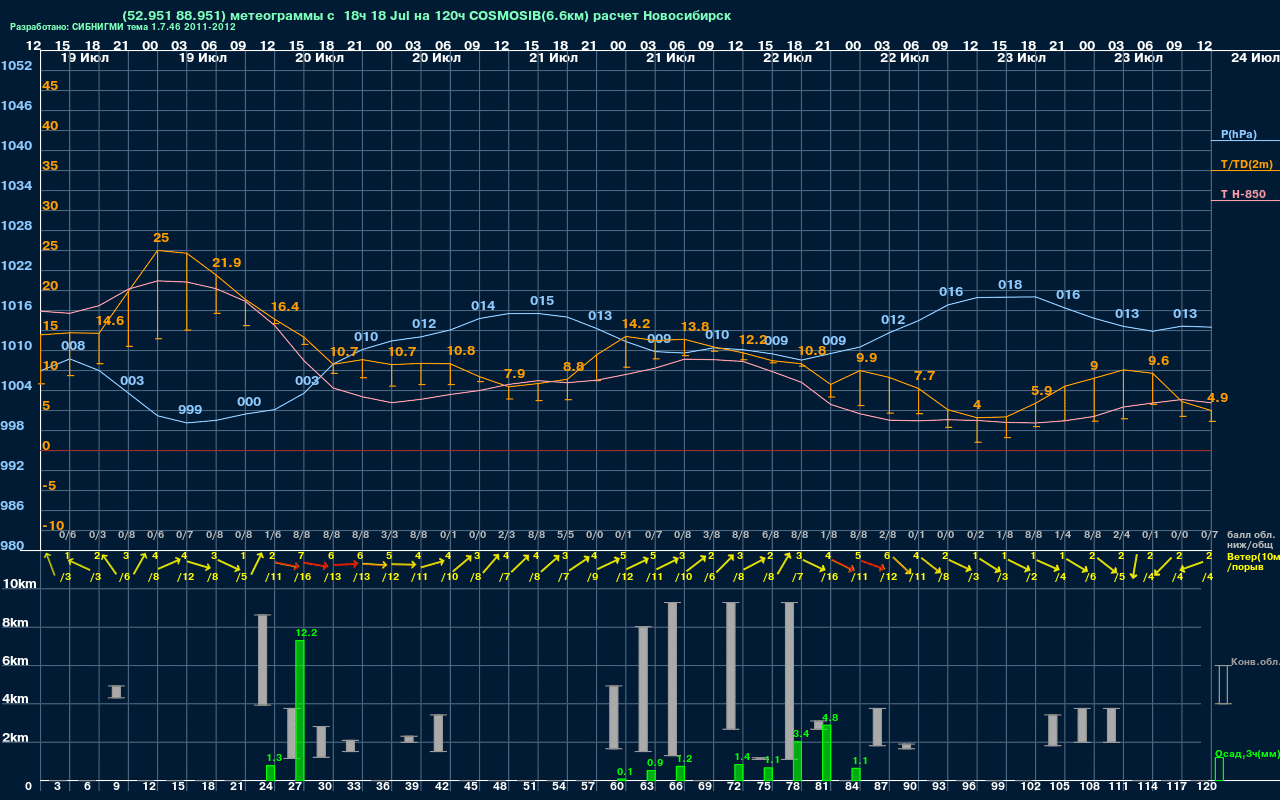The width and height of the screenshot is (1280, 800).
Task: Click hour 102 on the bottom axis
Action: click(x=1031, y=788)
